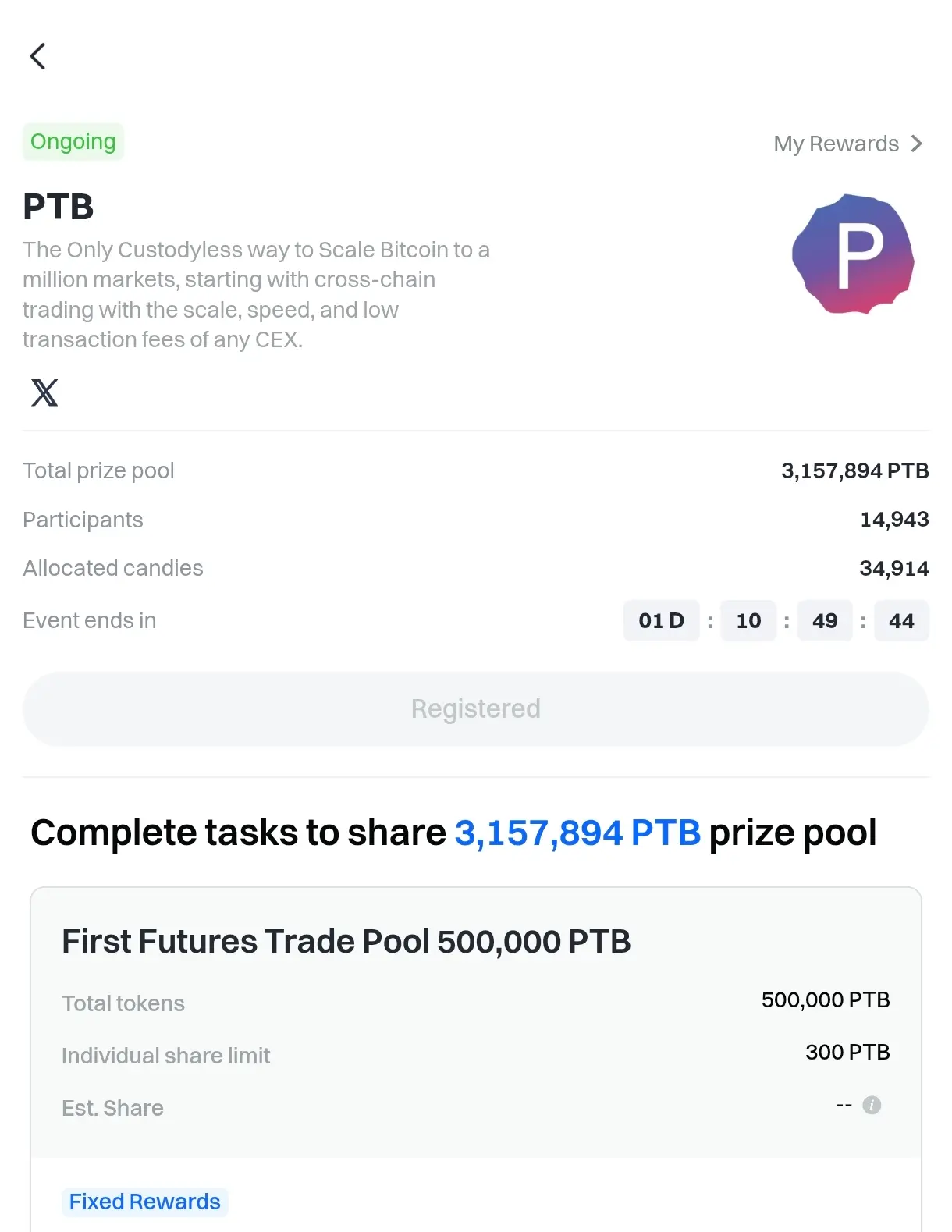952x1232 pixels.
Task: Tap the countdown days box 01 D
Action: point(662,621)
